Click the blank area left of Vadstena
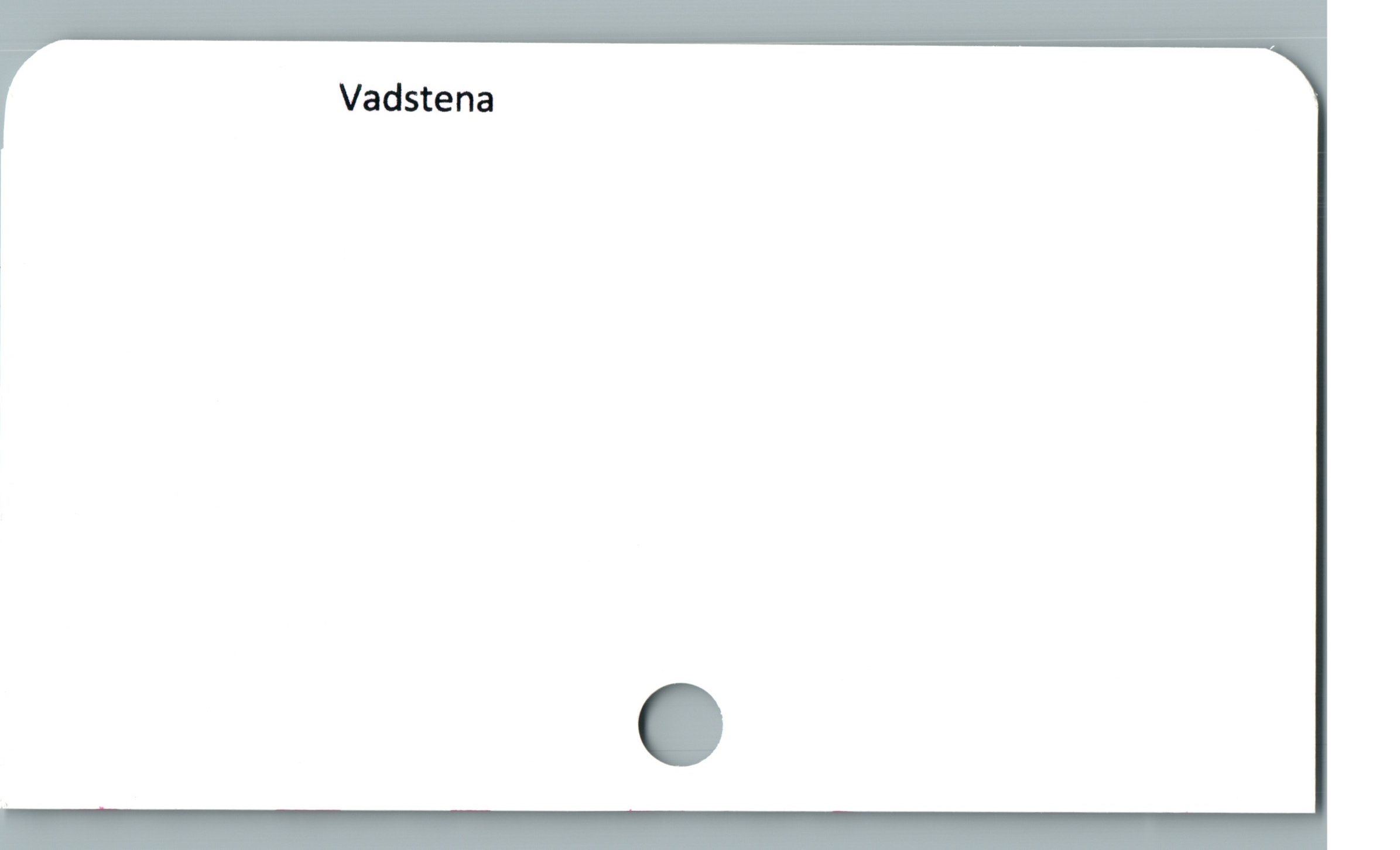 click(x=176, y=98)
